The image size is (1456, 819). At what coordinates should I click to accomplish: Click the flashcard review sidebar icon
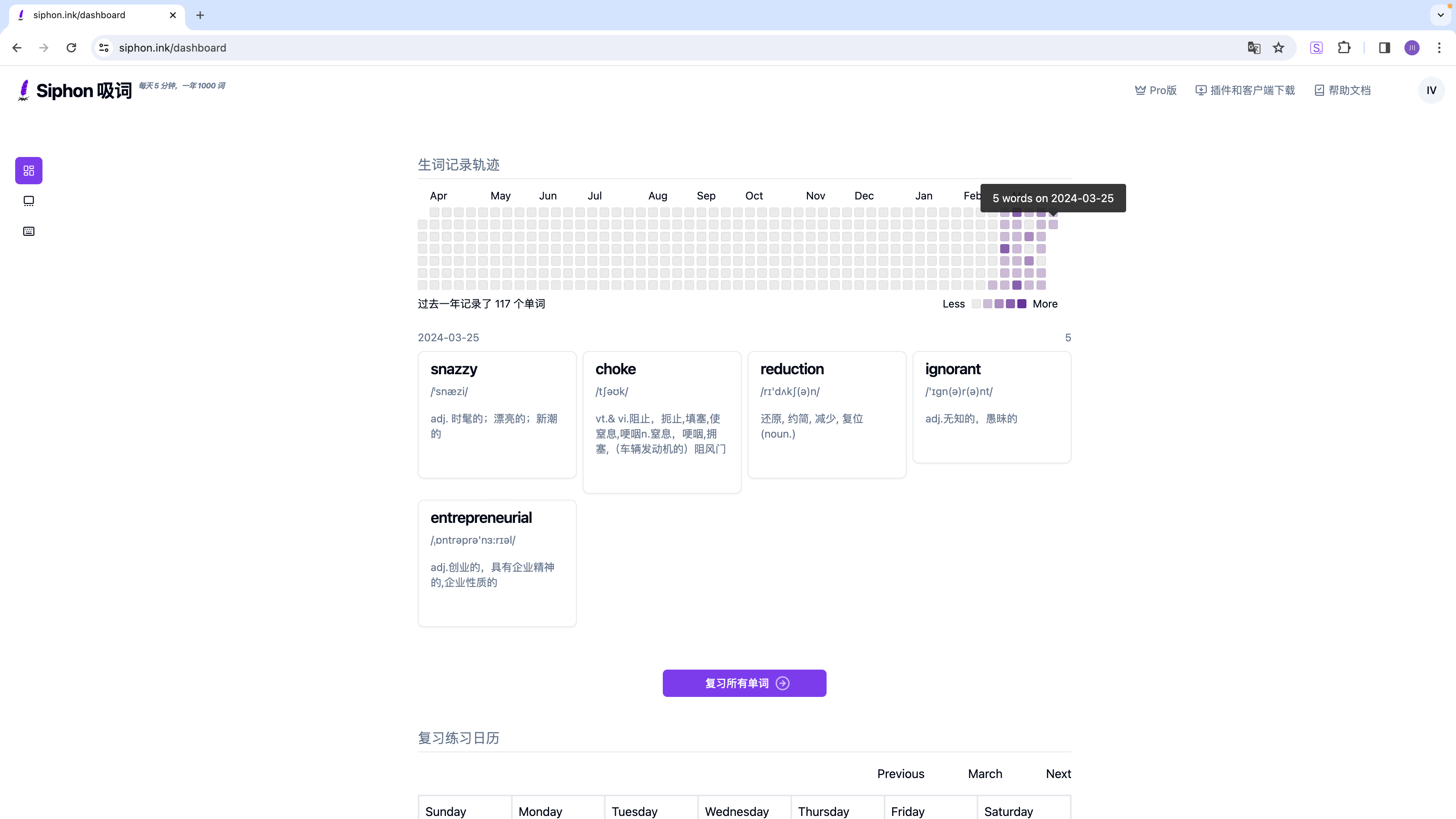[29, 201]
